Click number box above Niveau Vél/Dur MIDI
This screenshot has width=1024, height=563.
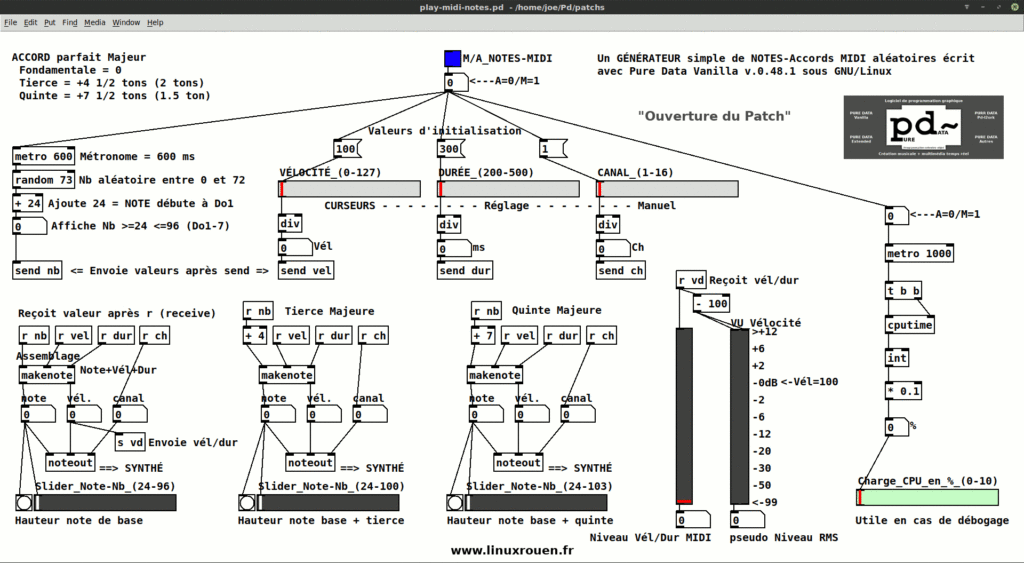click(692, 520)
